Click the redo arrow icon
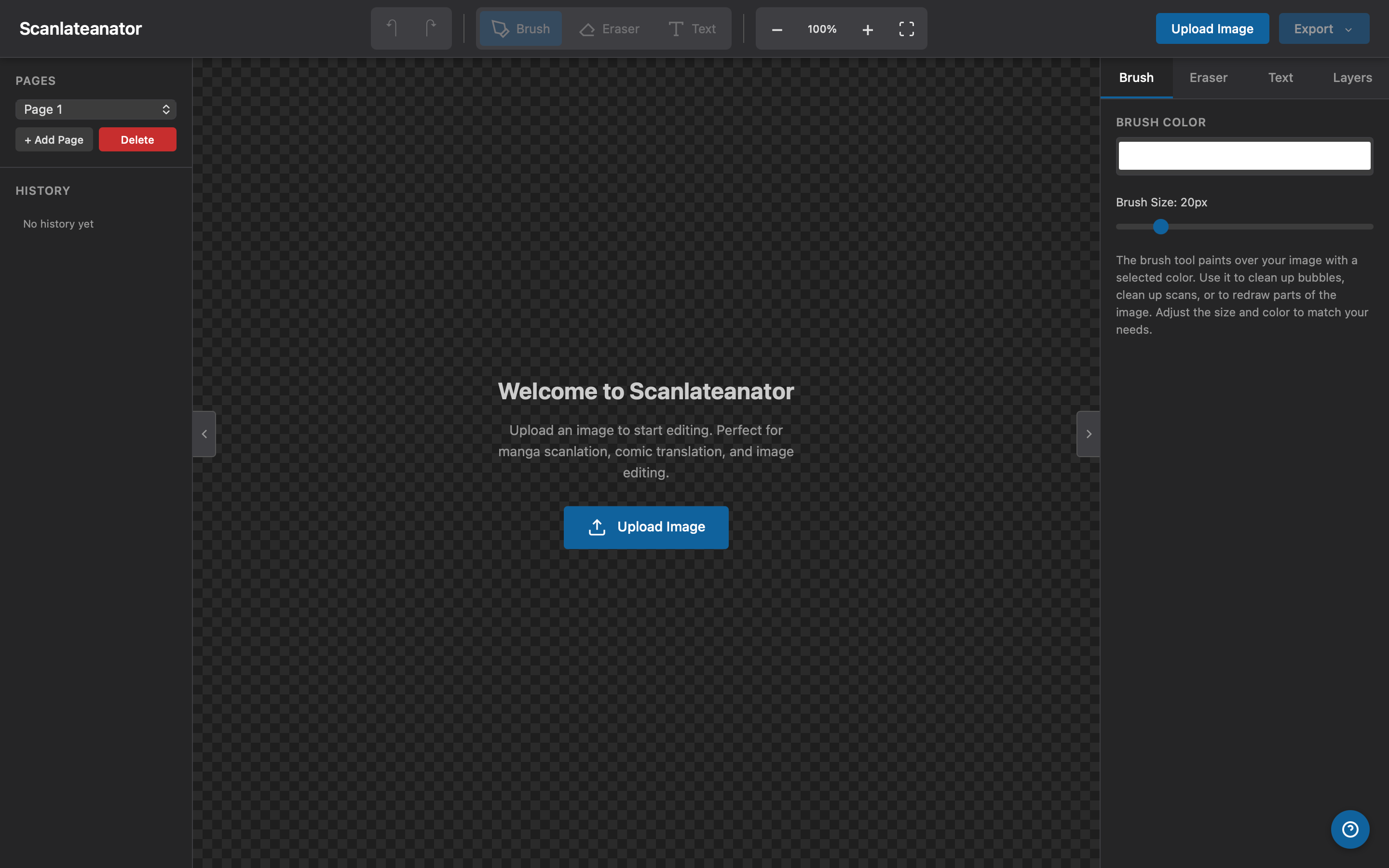 pos(431,28)
